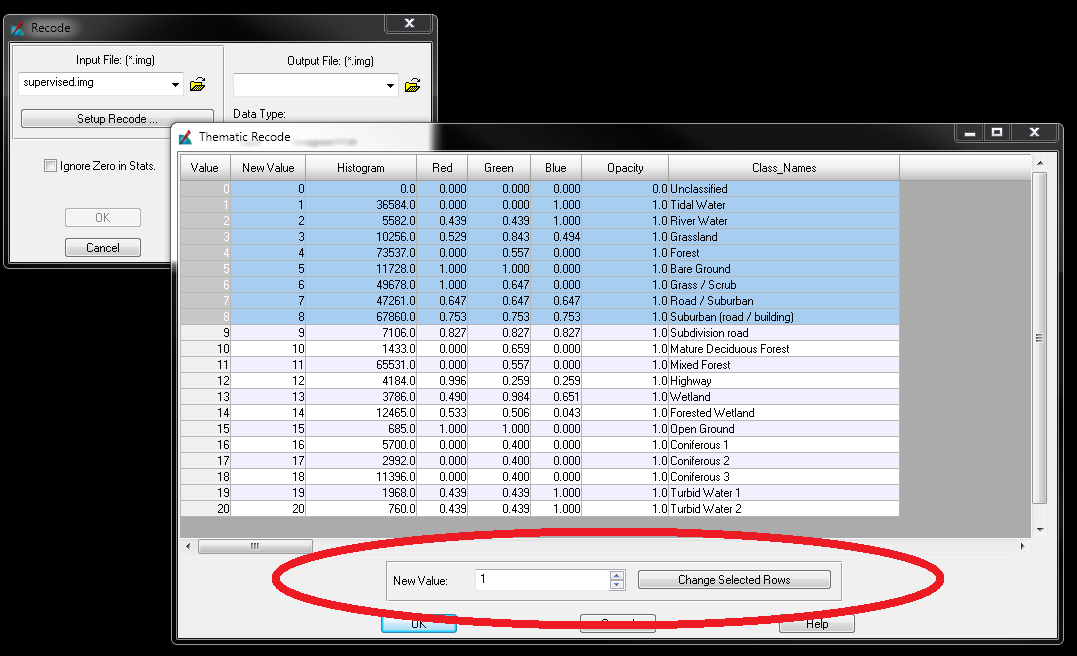Click the Highway class name cell

tap(784, 381)
